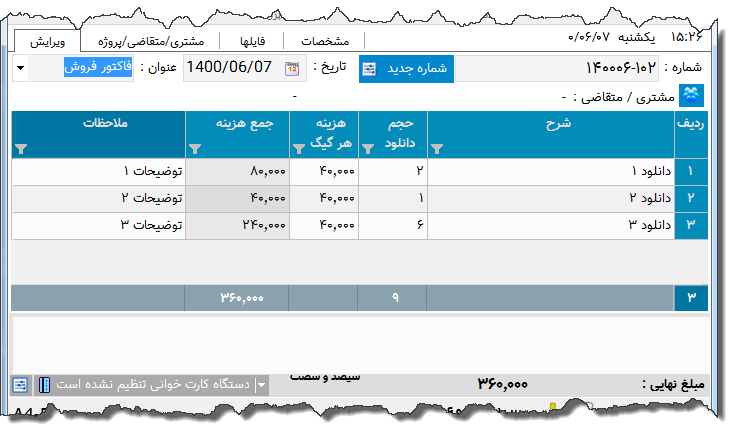Viewport: 734px width, 444px height.
Task: Open the عنوان dropdown arrow
Action: (22, 69)
